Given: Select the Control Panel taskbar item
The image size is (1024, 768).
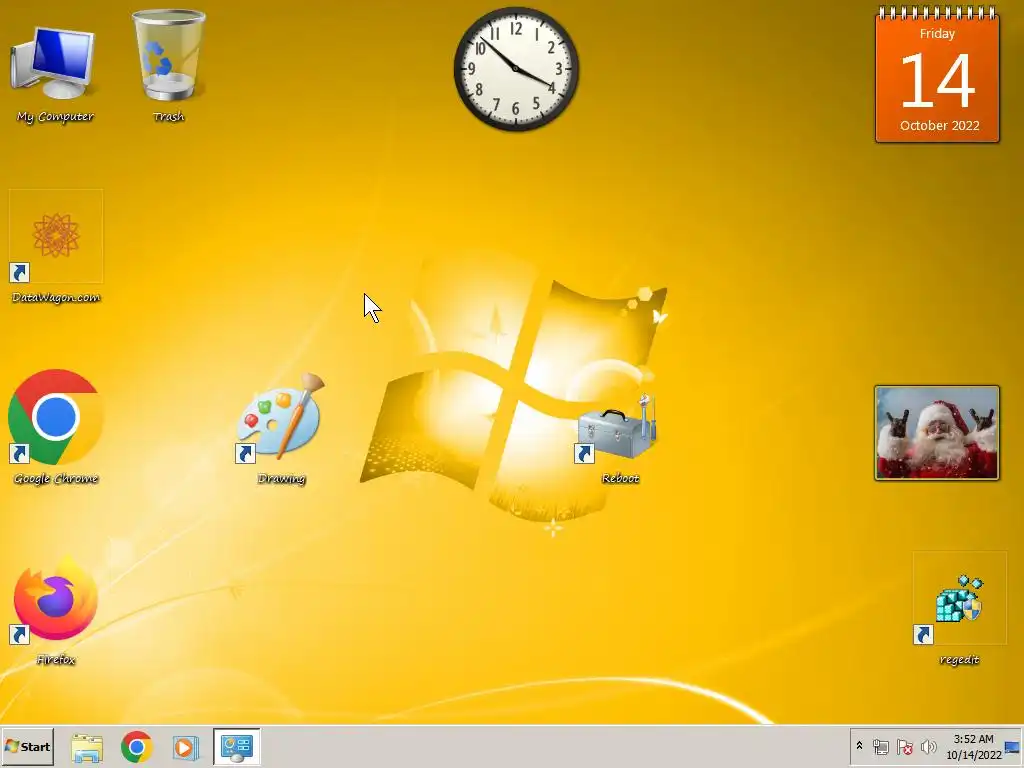Looking at the screenshot, I should (236, 747).
